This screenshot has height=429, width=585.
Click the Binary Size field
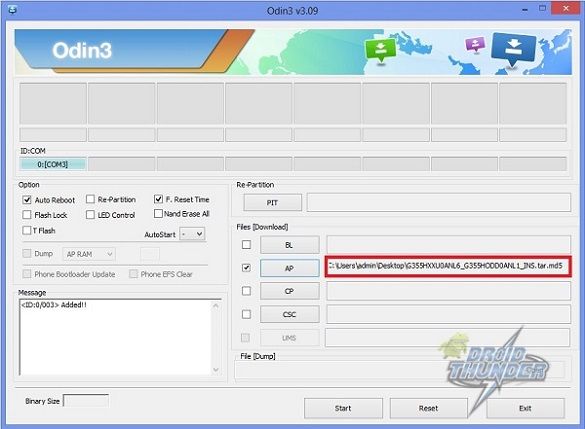86,401
